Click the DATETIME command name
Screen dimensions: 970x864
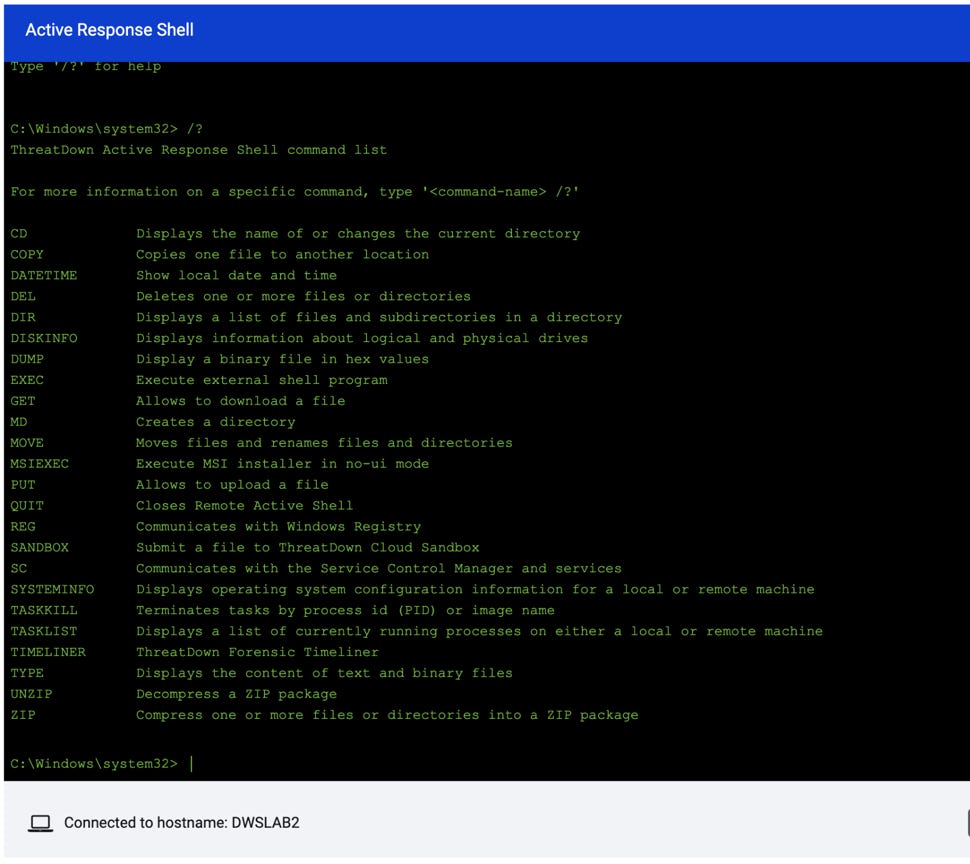(x=43, y=276)
